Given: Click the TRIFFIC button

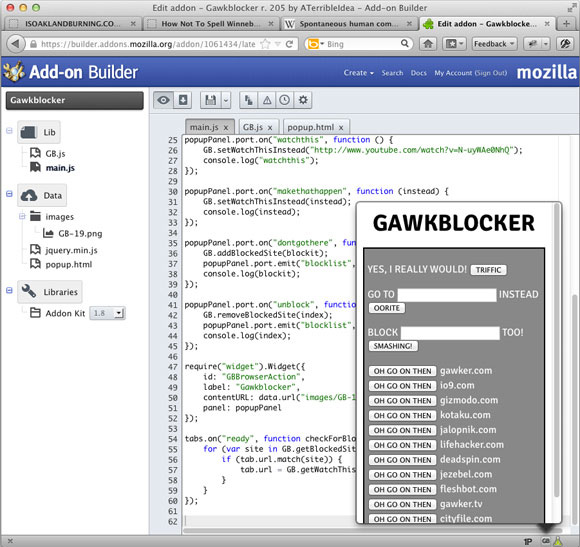Looking at the screenshot, I should pos(488,270).
